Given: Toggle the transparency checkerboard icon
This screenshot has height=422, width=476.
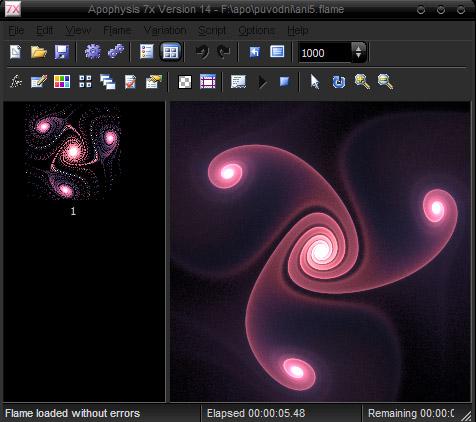Looking at the screenshot, I should pos(185,82).
